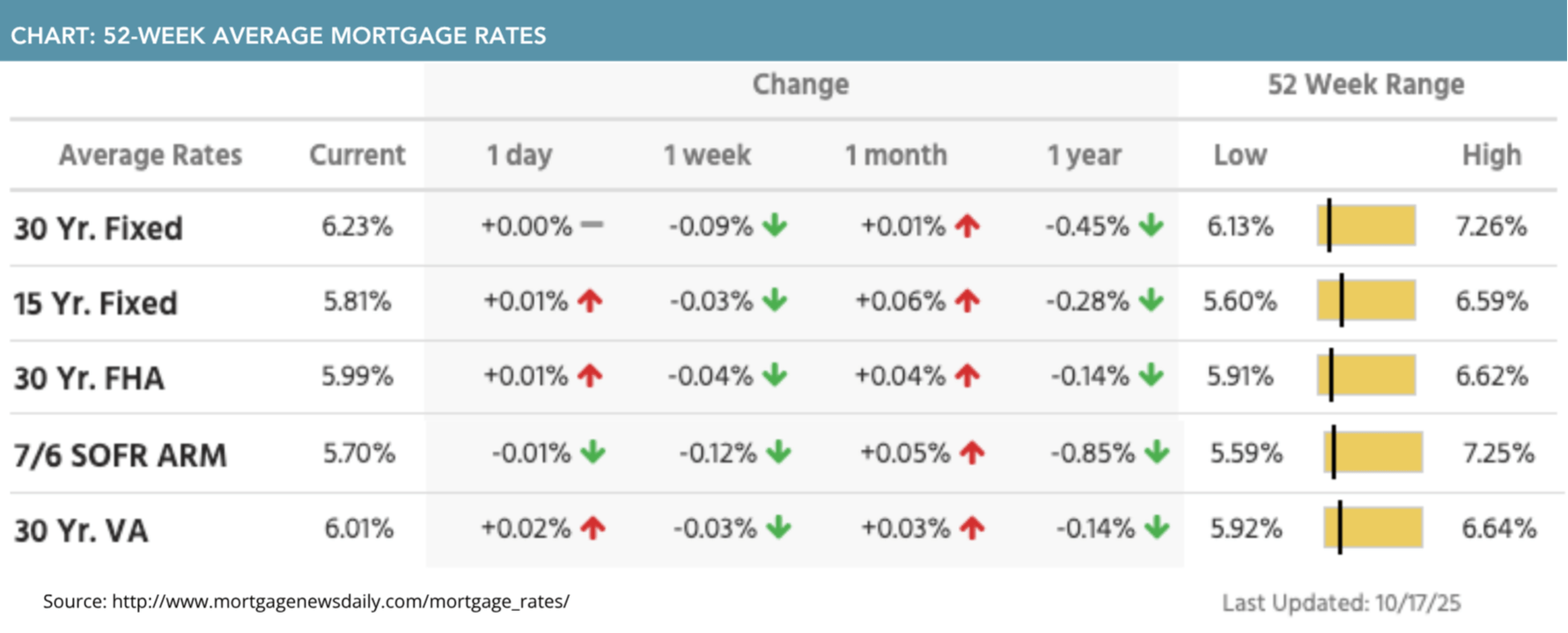The height and width of the screenshot is (633, 1568).
Task: Open the 7/6 SOFR ARM row label
Action: click(x=121, y=455)
